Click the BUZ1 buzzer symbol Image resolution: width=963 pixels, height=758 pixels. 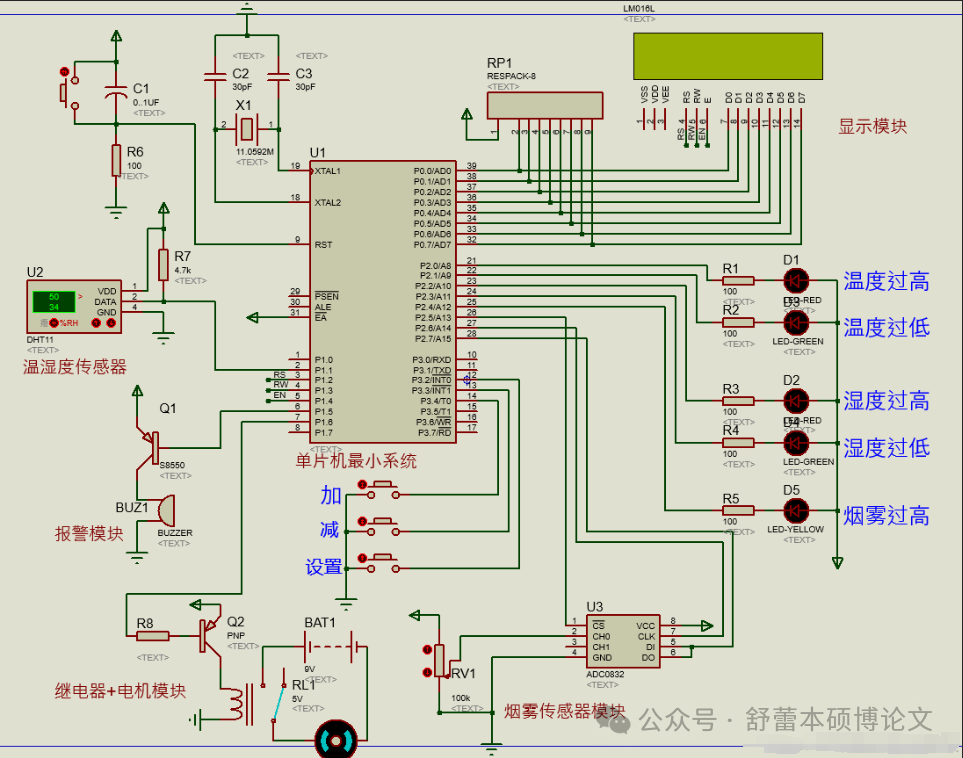tap(163, 510)
